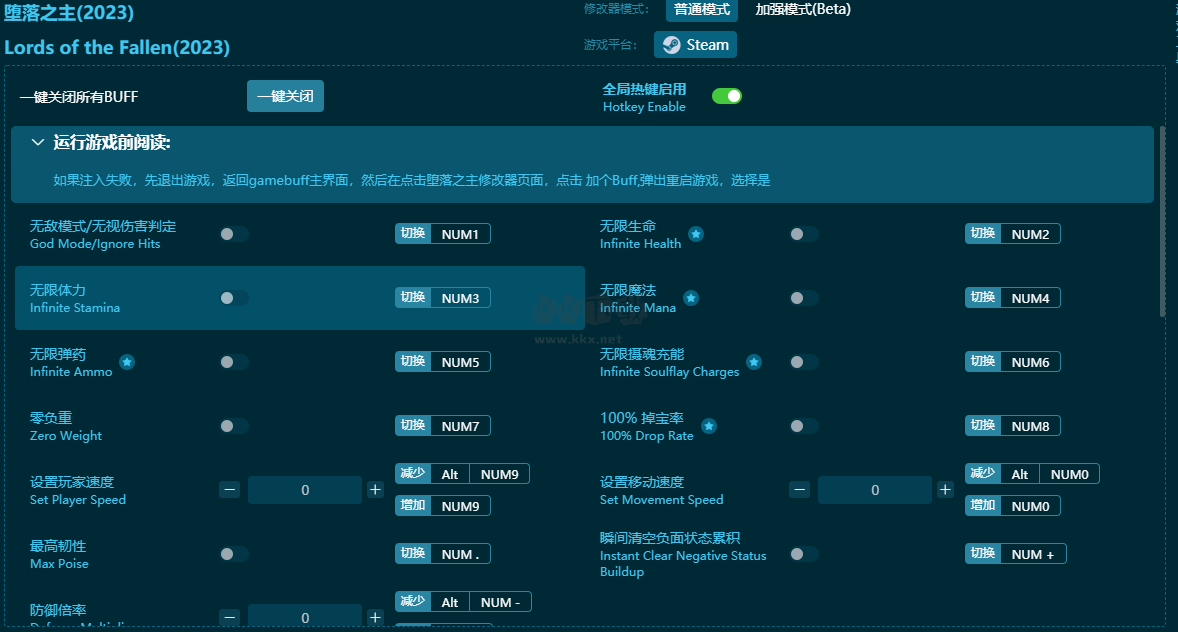Click the Zero Weight label
The width and height of the screenshot is (1178, 632).
pyautogui.click(x=65, y=436)
